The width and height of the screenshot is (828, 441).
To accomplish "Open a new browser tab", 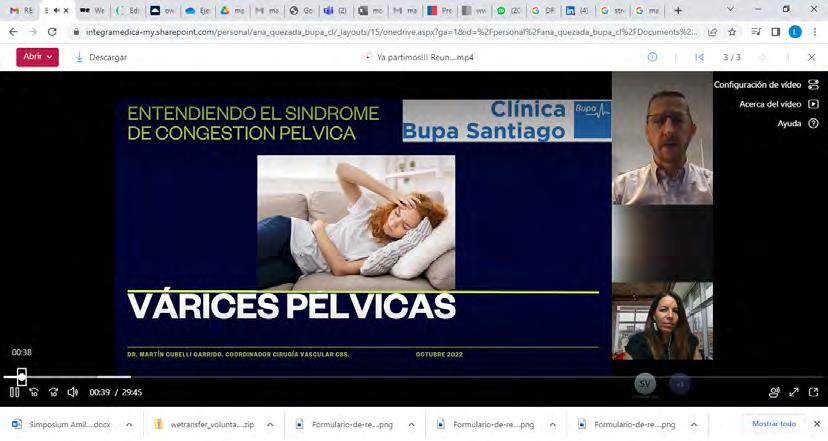I will pyautogui.click(x=678, y=10).
